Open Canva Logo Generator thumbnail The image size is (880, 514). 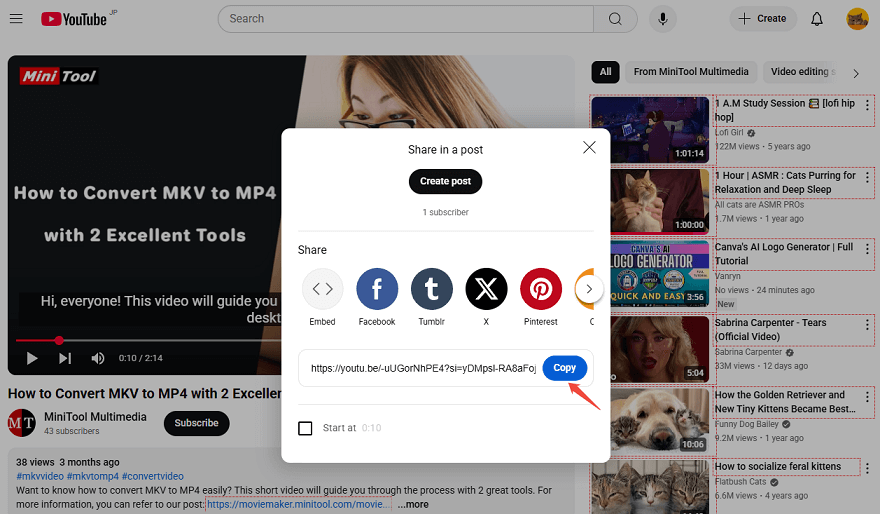click(x=659, y=273)
